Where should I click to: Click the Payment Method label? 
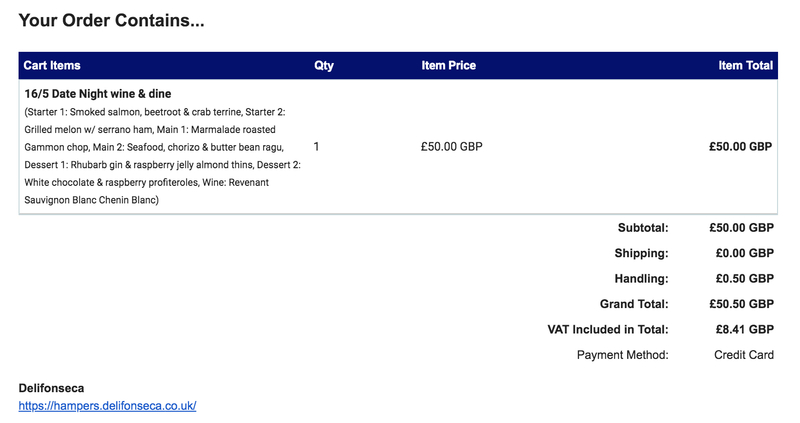[x=622, y=355]
